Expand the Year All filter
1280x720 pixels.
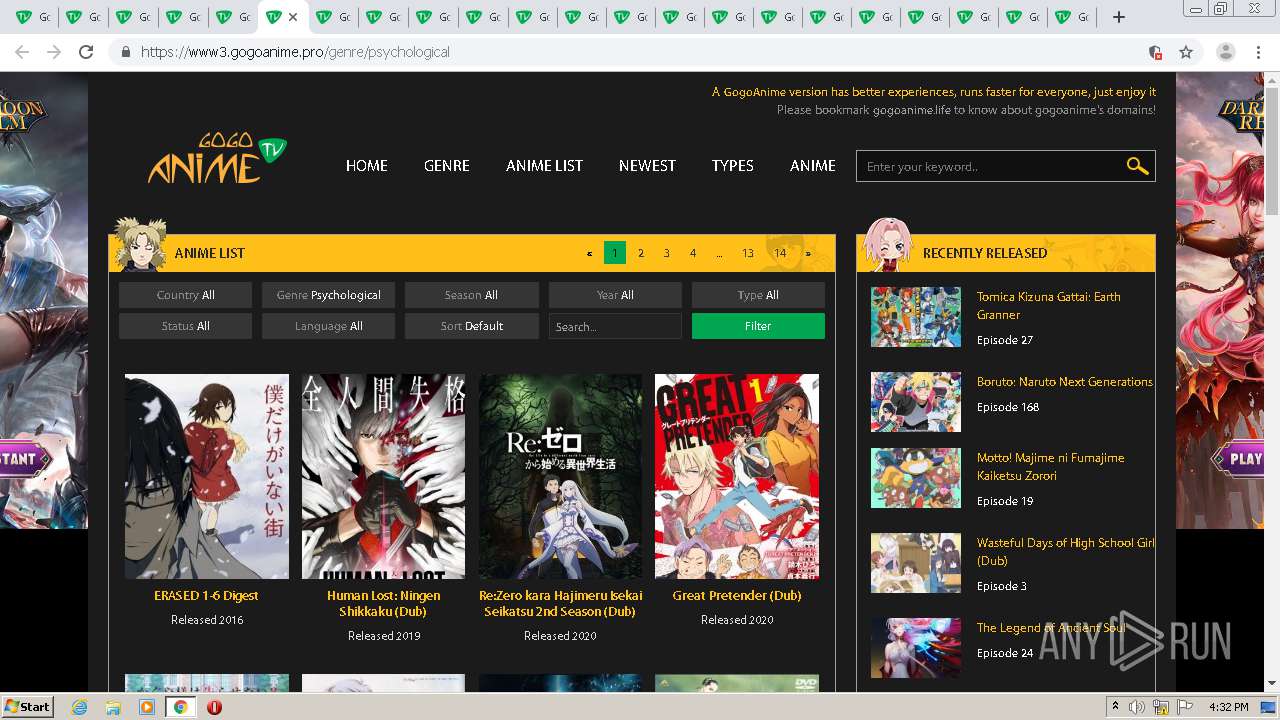point(615,295)
